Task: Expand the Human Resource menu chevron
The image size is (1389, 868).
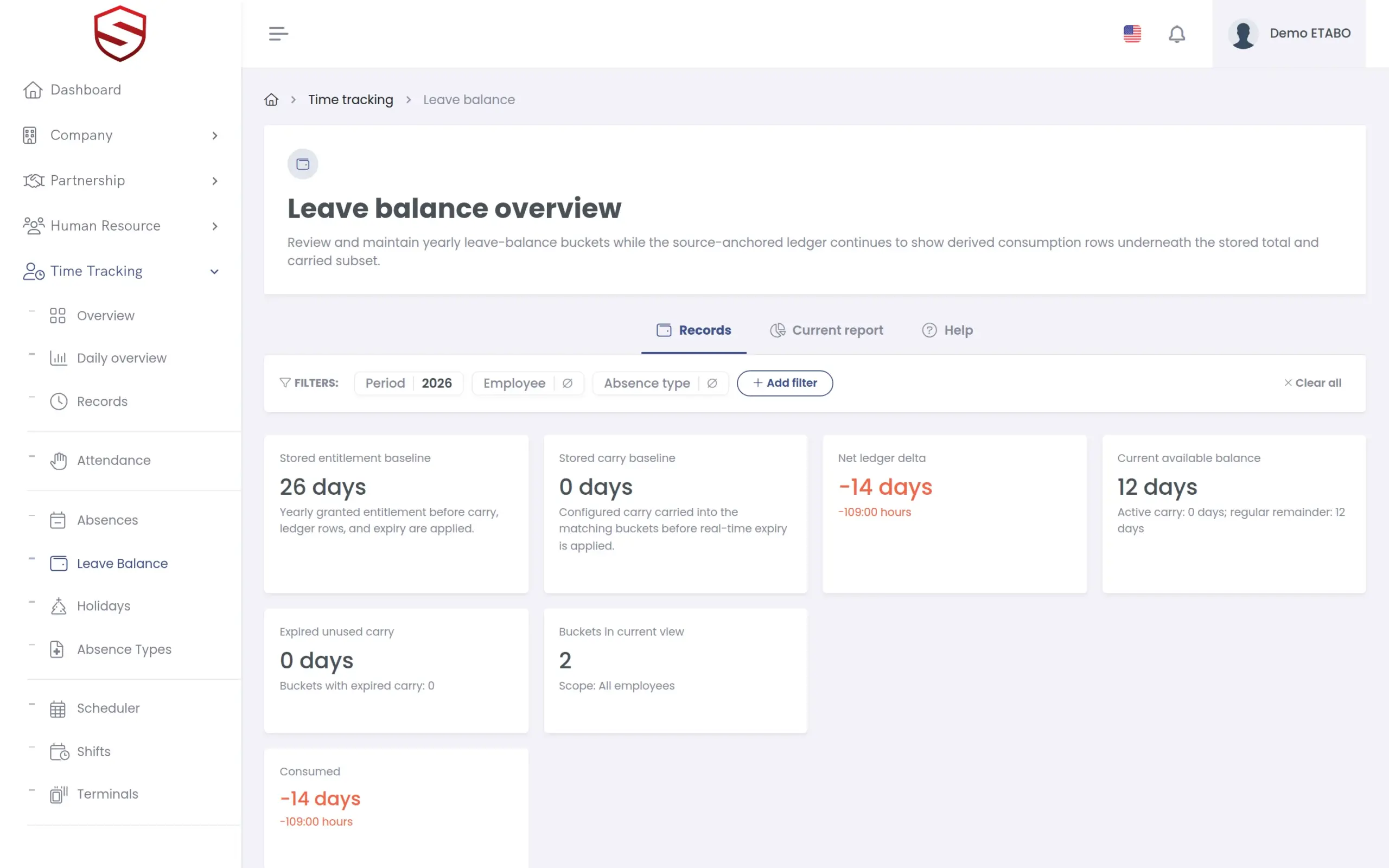Action: pyautogui.click(x=215, y=226)
